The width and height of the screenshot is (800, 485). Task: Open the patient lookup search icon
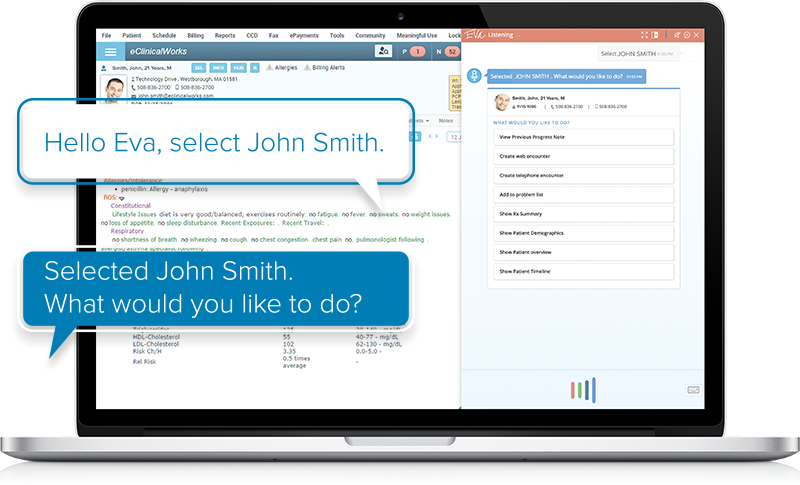click(x=383, y=51)
